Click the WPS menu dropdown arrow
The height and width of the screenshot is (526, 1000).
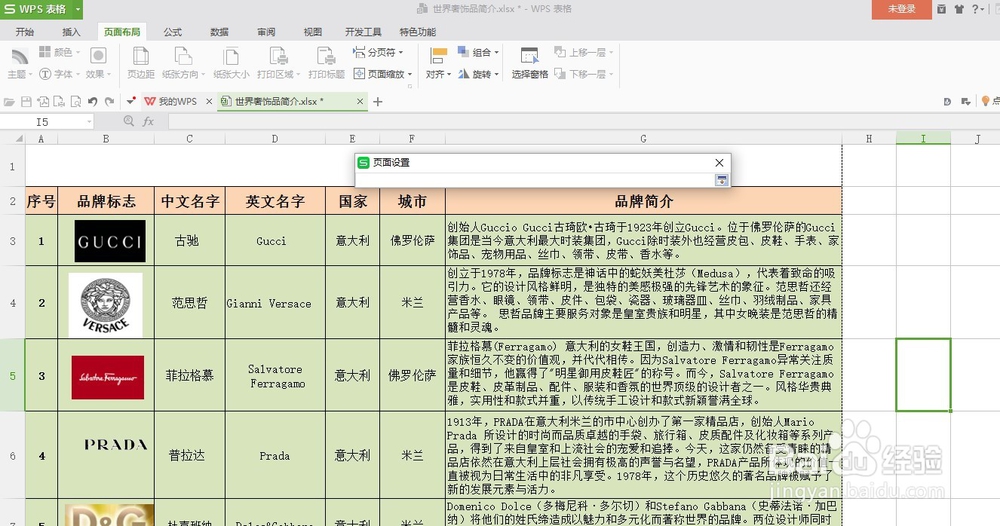pos(78,9)
